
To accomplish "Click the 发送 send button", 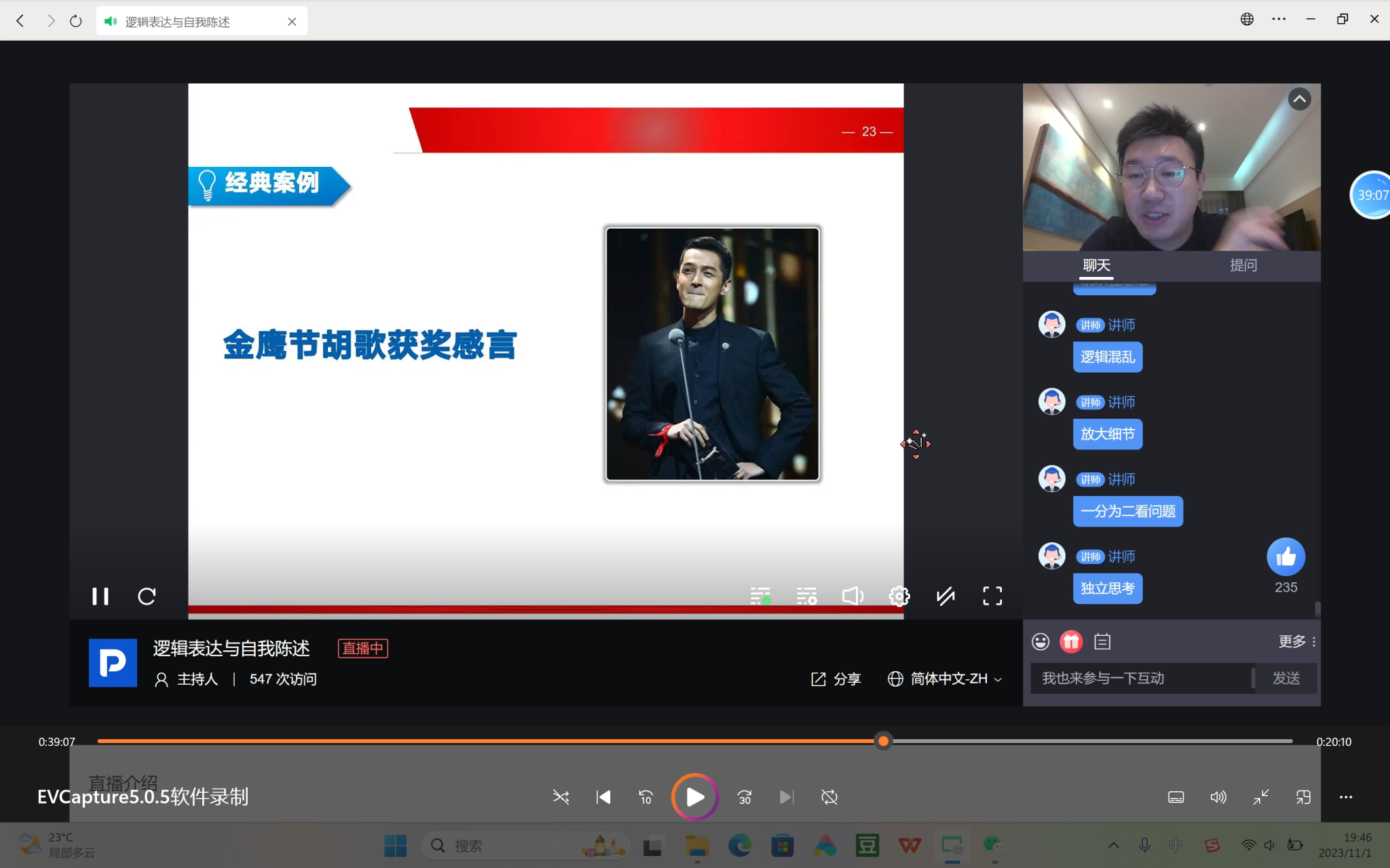I will 1285,678.
